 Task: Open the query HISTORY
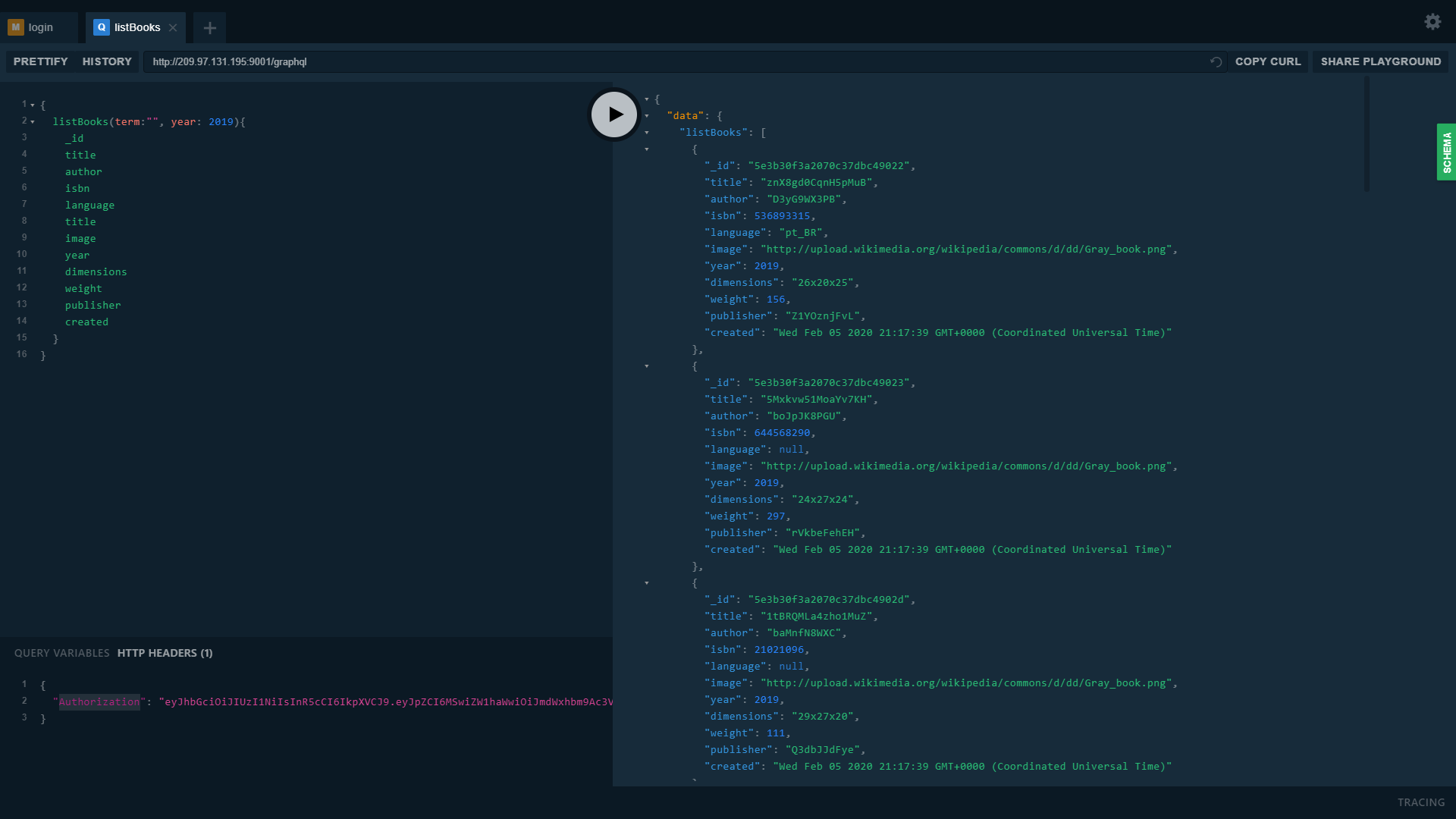click(x=107, y=61)
